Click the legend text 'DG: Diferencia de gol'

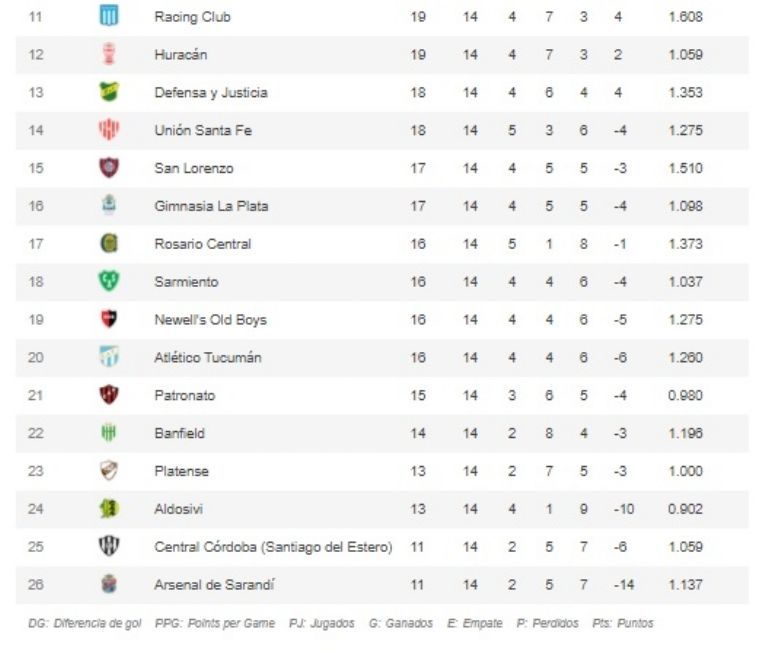(85, 624)
